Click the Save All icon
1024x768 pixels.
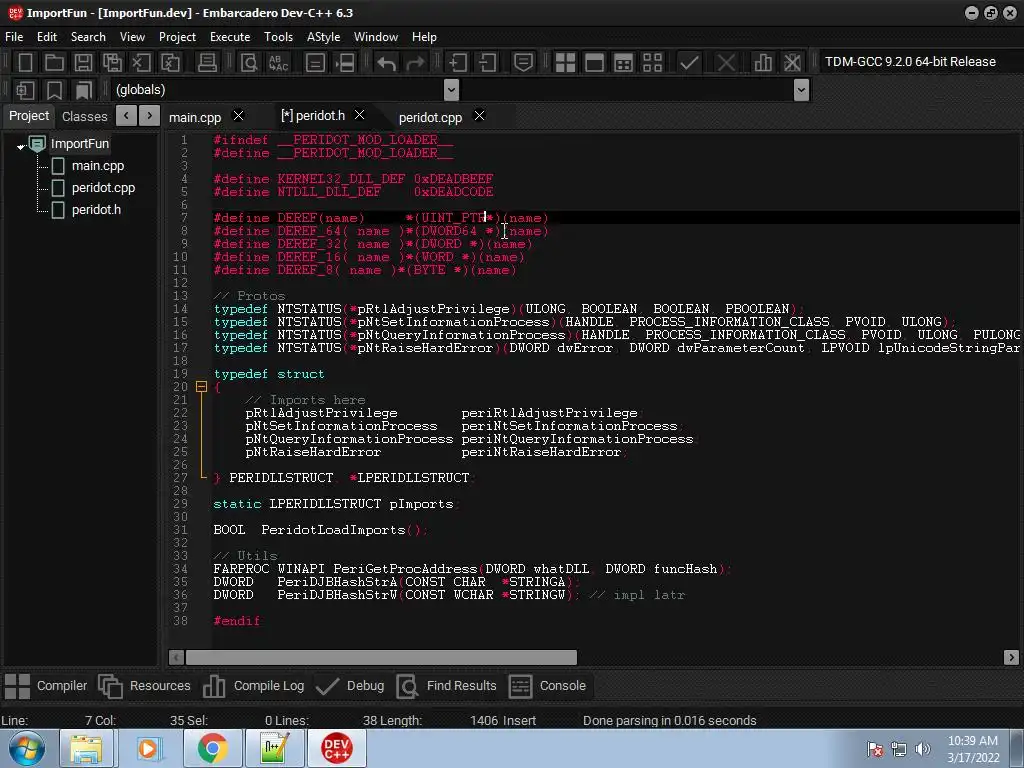point(112,63)
